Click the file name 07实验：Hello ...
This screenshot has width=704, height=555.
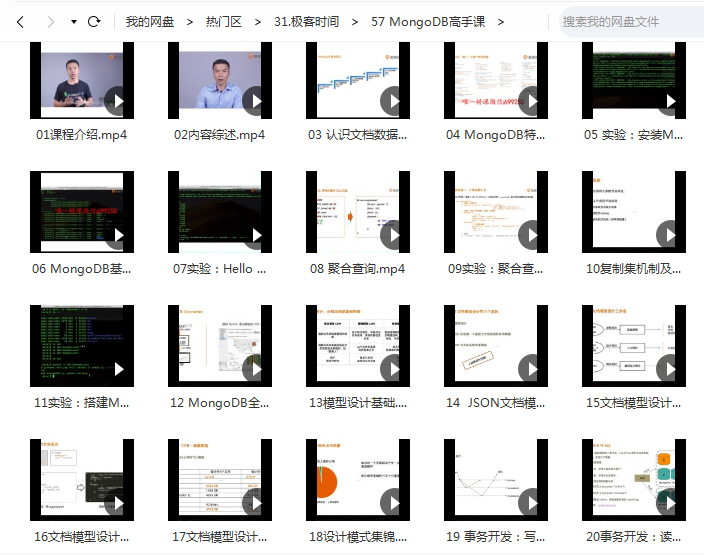coord(220,269)
